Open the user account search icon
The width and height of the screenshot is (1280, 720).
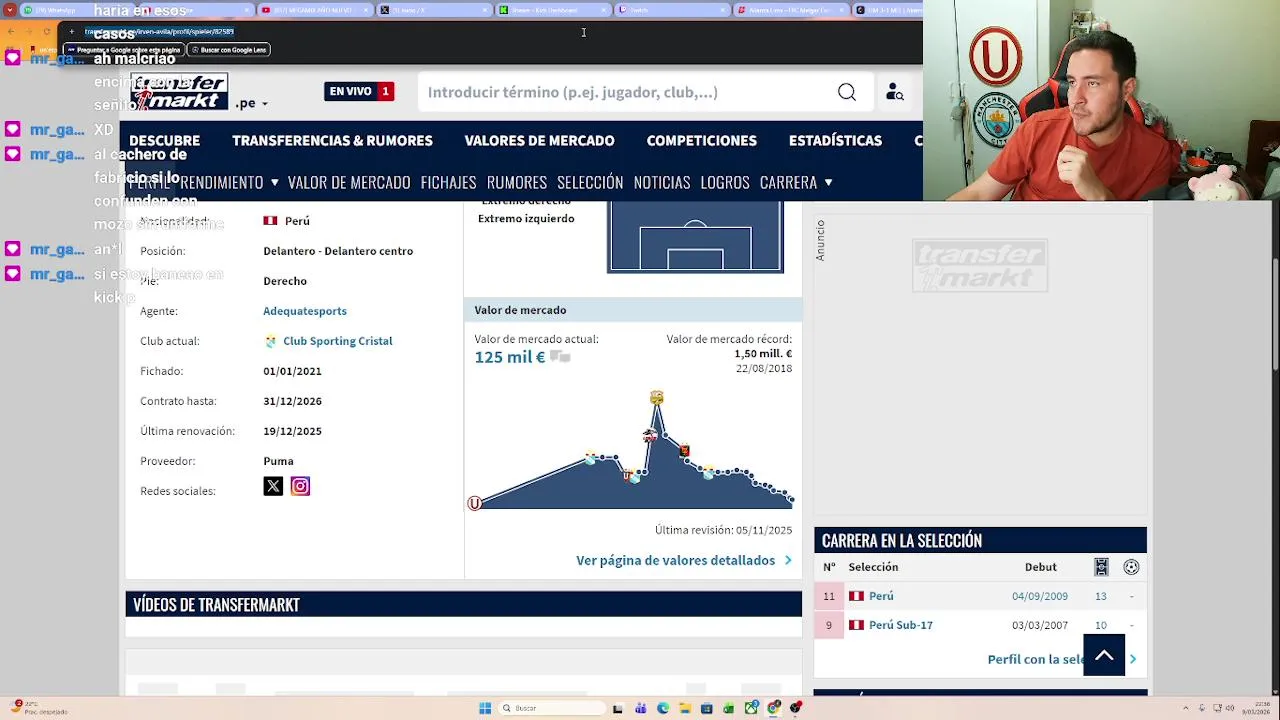point(895,92)
